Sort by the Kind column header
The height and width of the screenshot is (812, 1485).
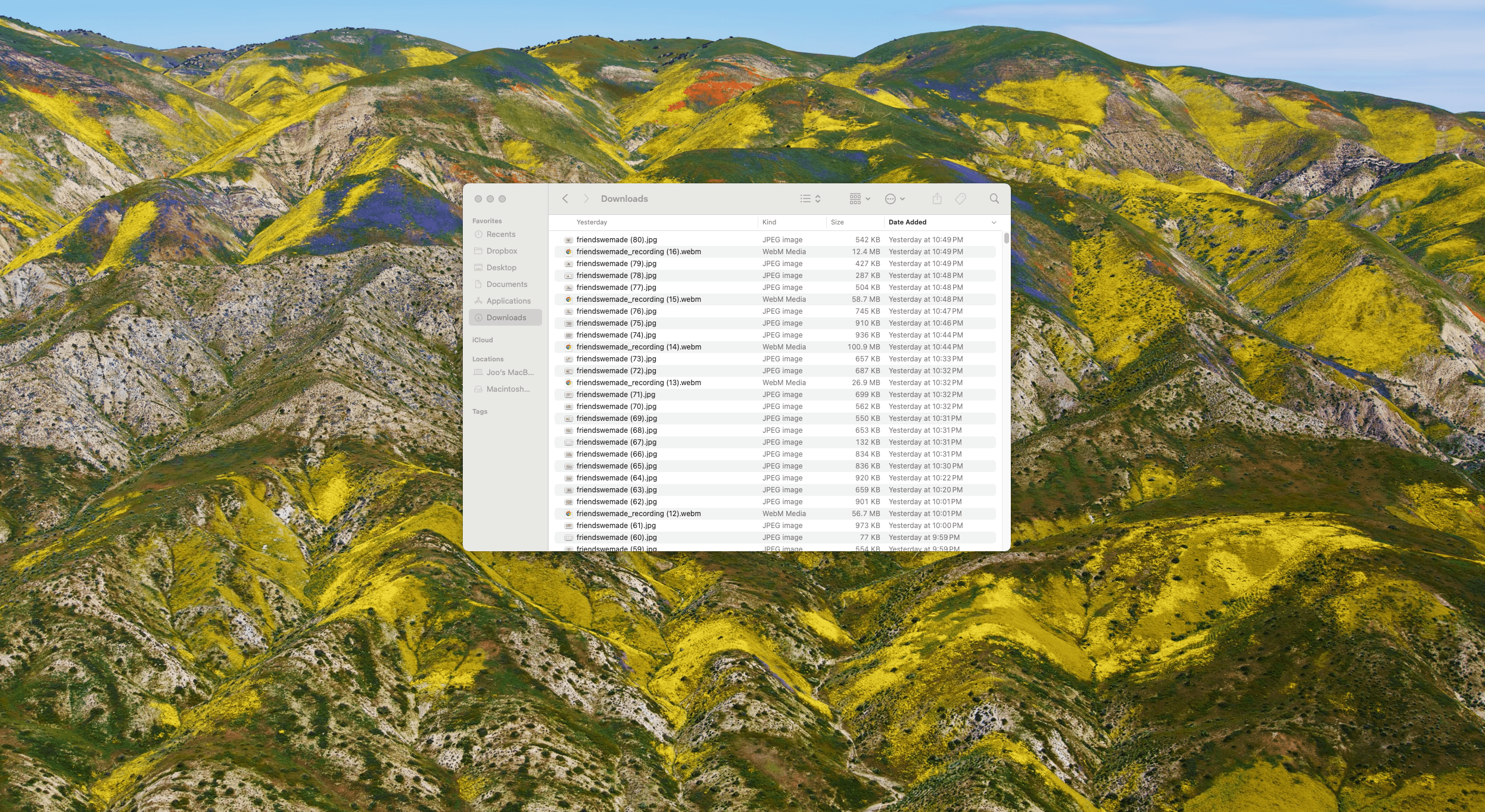coord(769,222)
